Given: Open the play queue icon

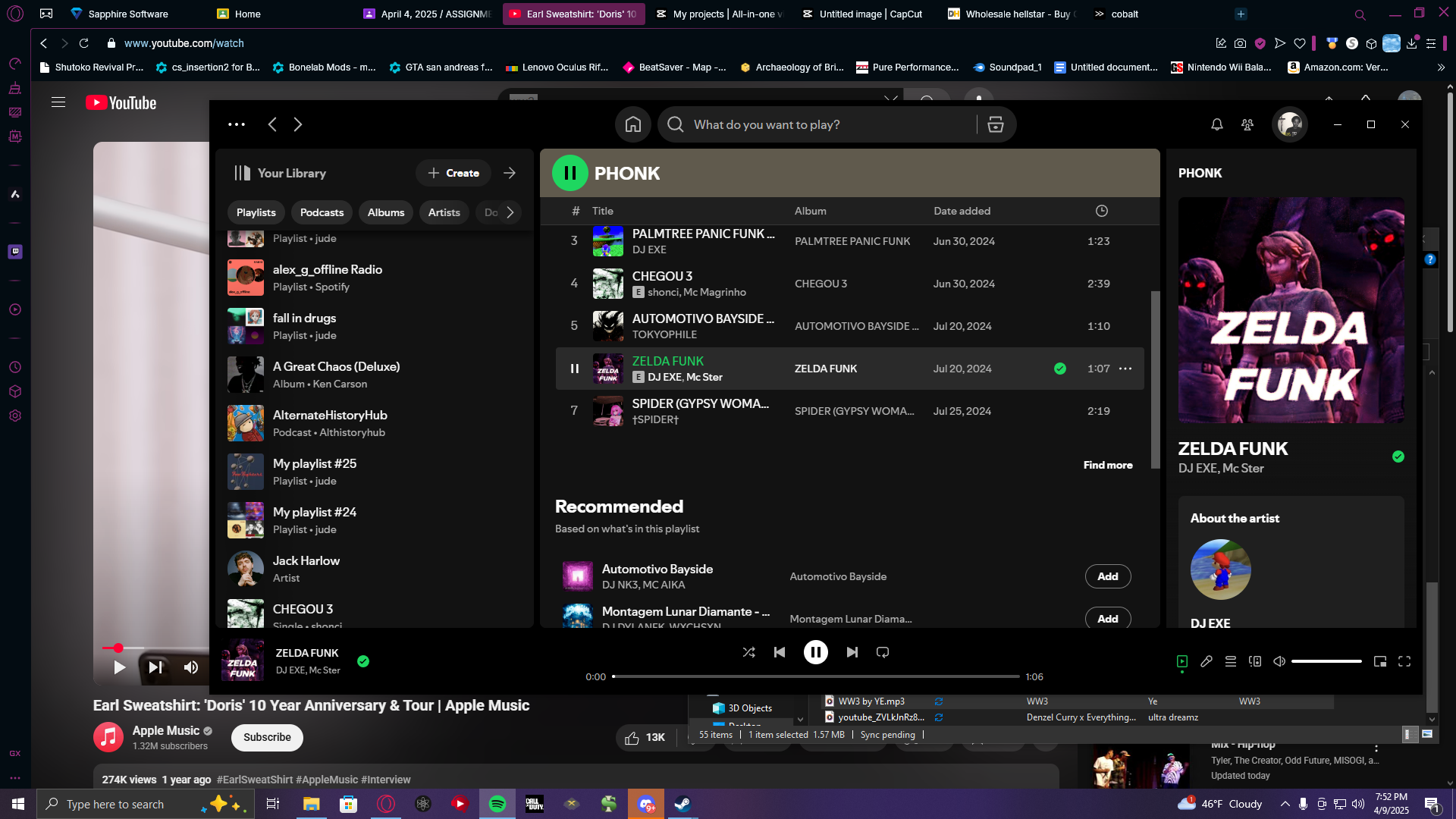Looking at the screenshot, I should pyautogui.click(x=1231, y=661).
